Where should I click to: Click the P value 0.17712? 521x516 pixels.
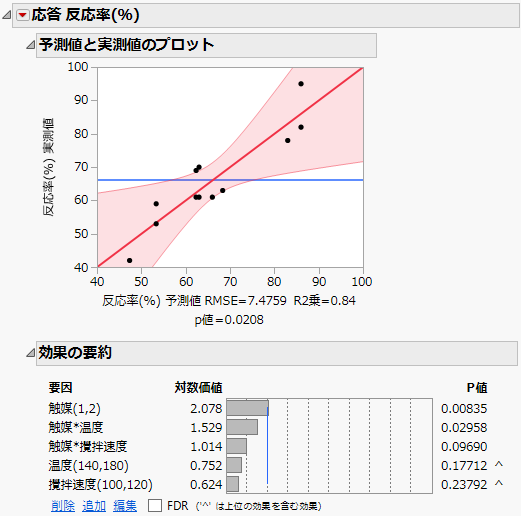point(464,465)
